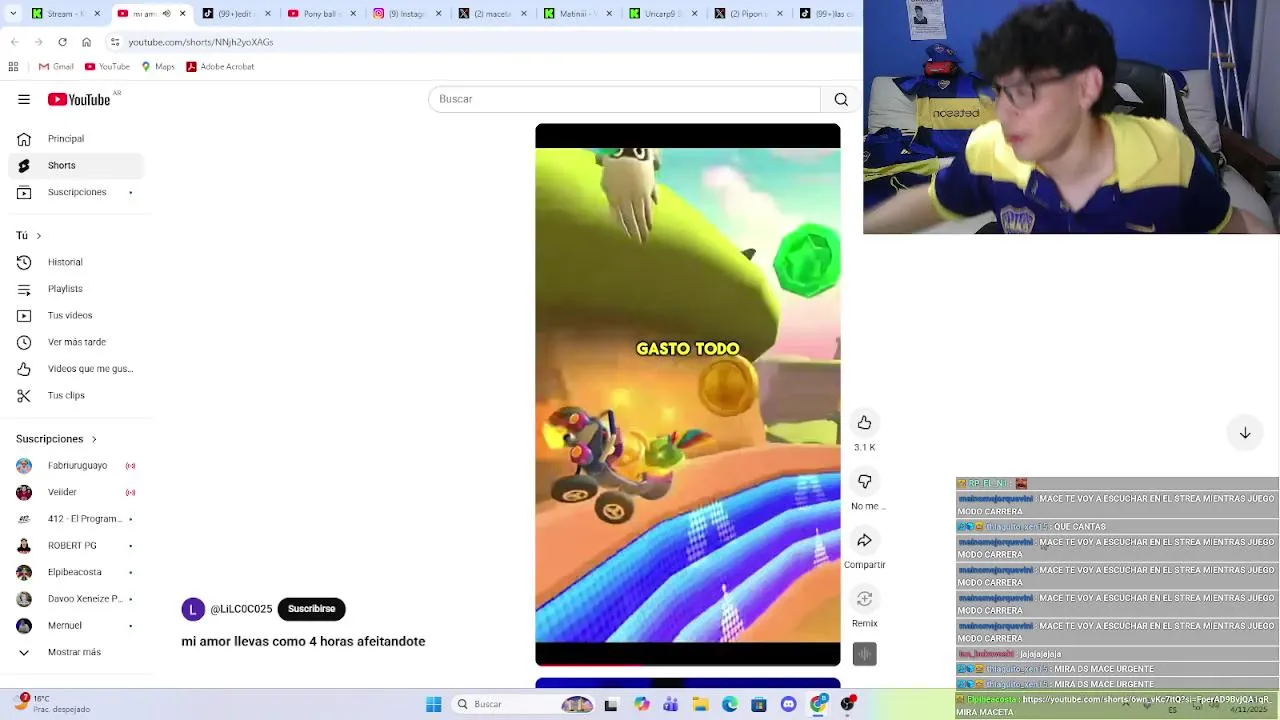Go back in browser history
This screenshot has height=720, width=1280.
14,42
